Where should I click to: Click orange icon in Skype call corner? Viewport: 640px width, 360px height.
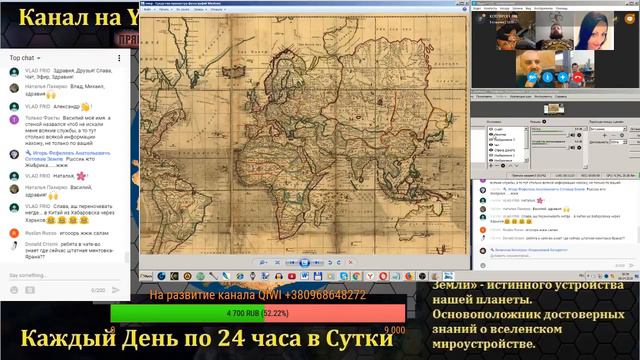click(x=629, y=19)
